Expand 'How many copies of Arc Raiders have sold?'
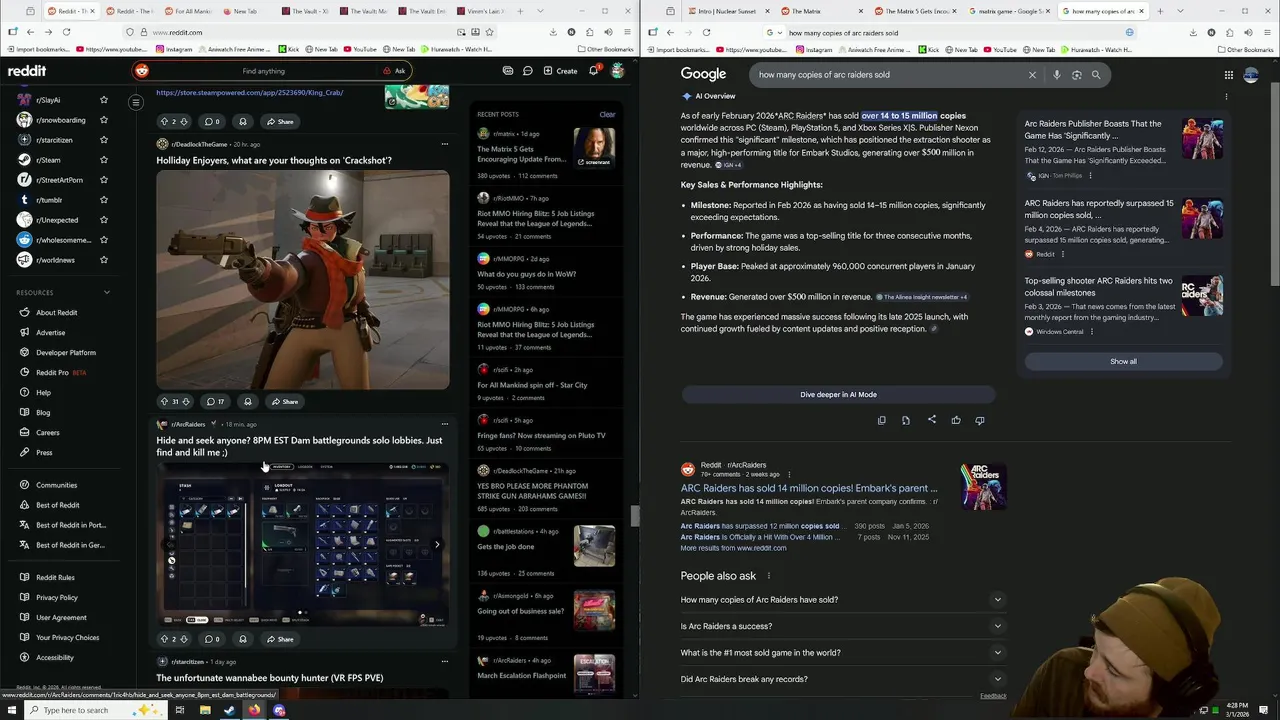1280x720 pixels. coord(841,600)
